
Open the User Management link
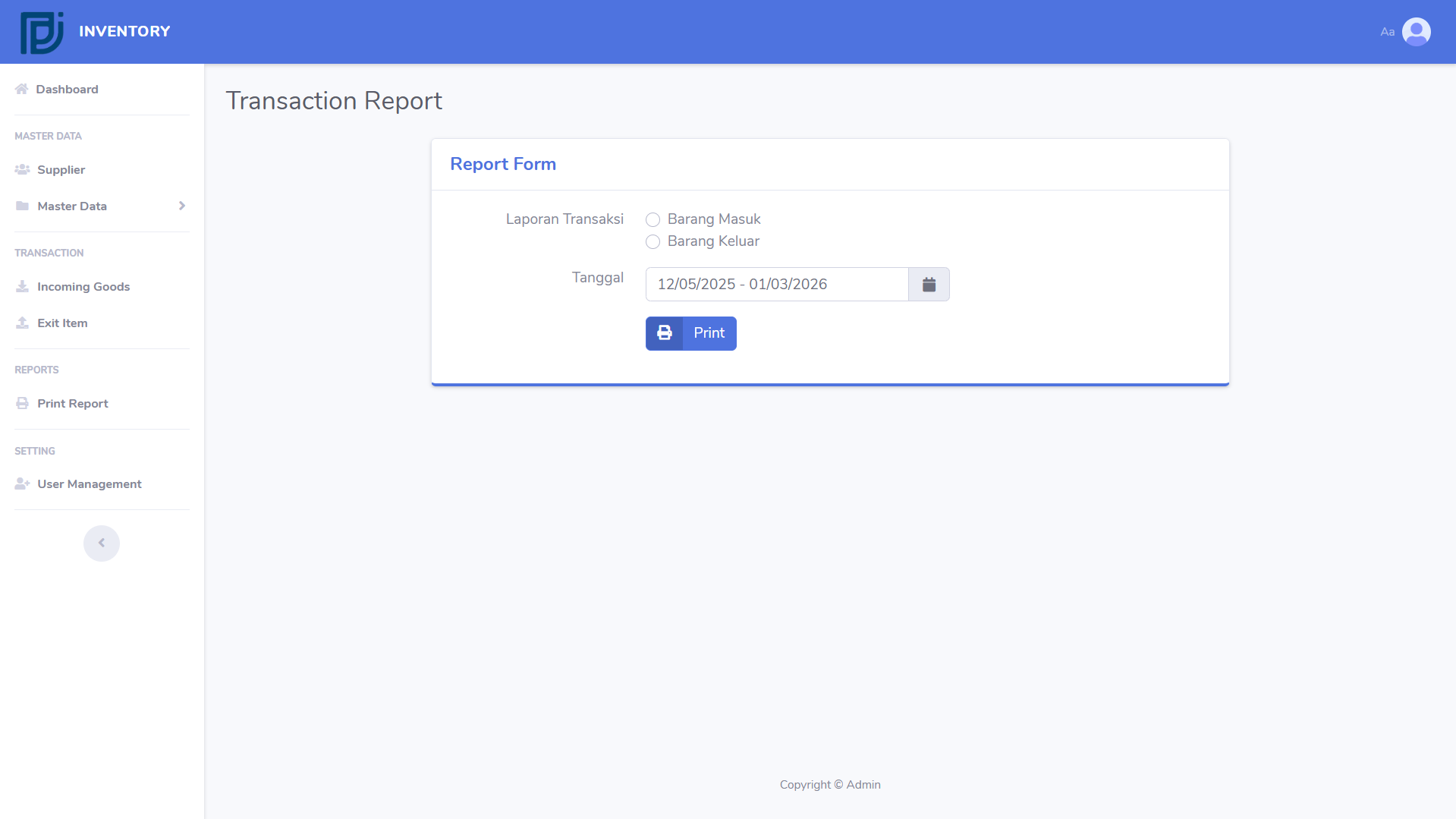(x=90, y=484)
